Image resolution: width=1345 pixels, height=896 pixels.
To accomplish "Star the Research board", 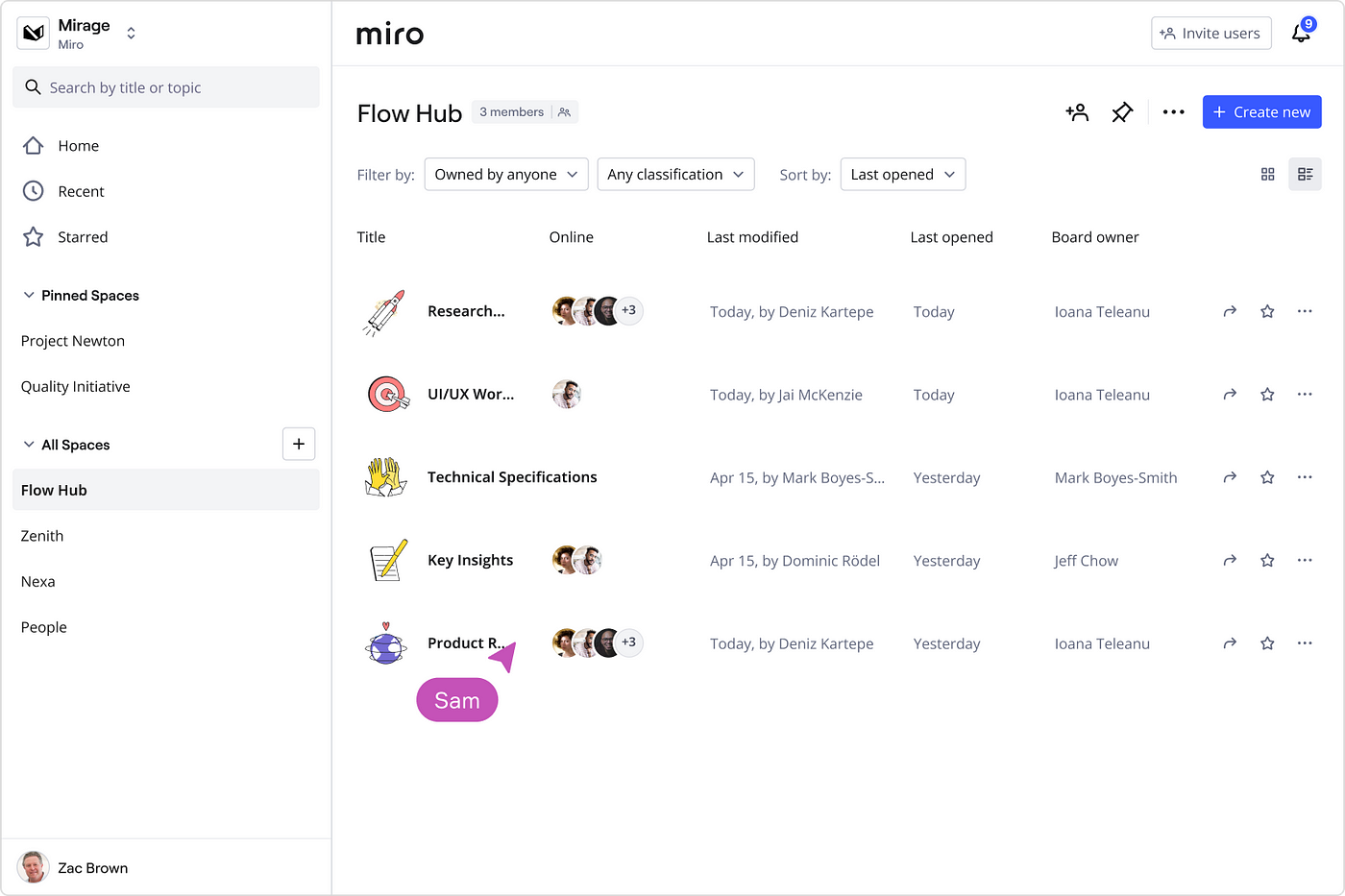I will click(1267, 311).
